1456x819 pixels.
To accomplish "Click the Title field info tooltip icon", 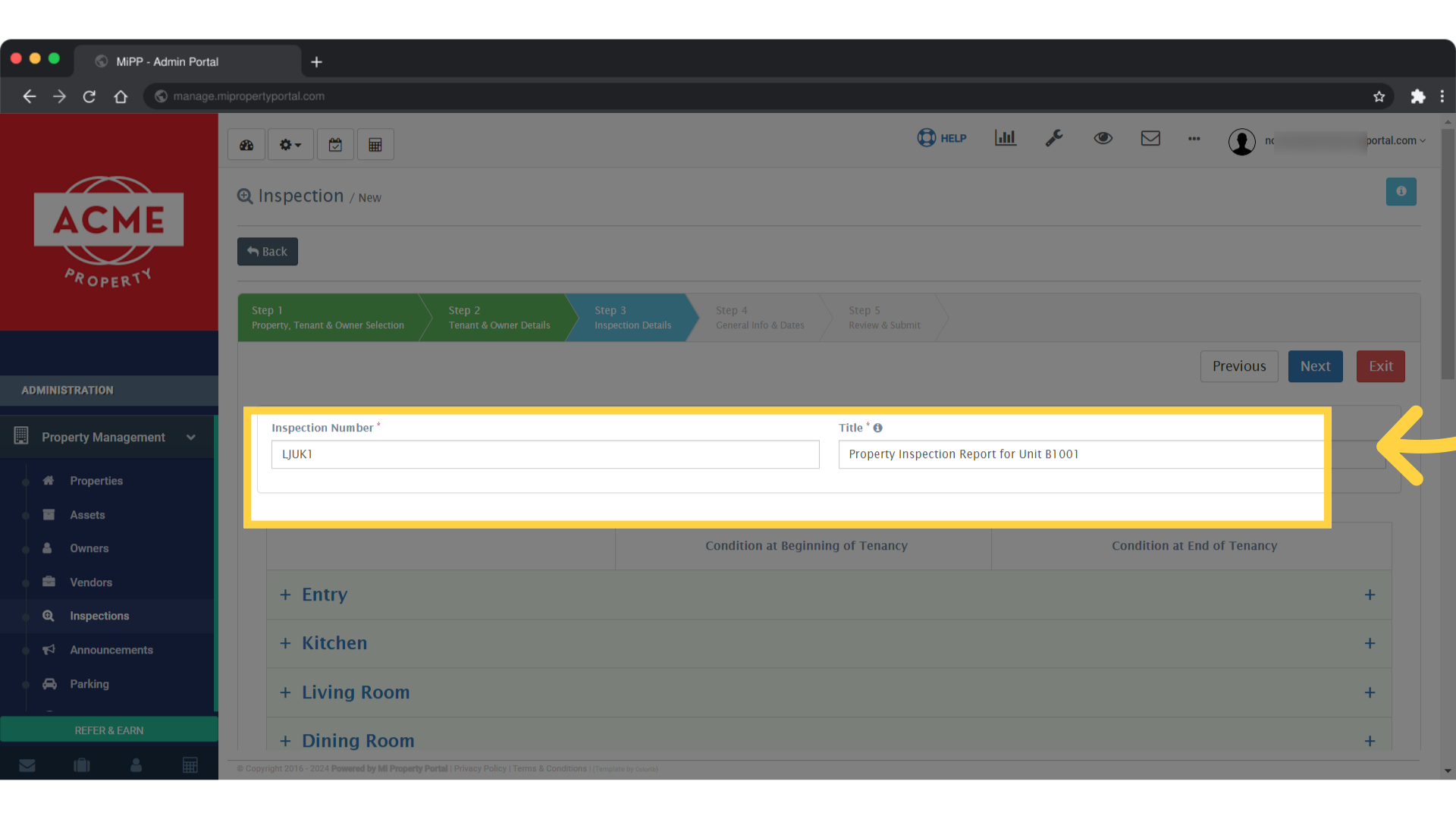I will (877, 427).
